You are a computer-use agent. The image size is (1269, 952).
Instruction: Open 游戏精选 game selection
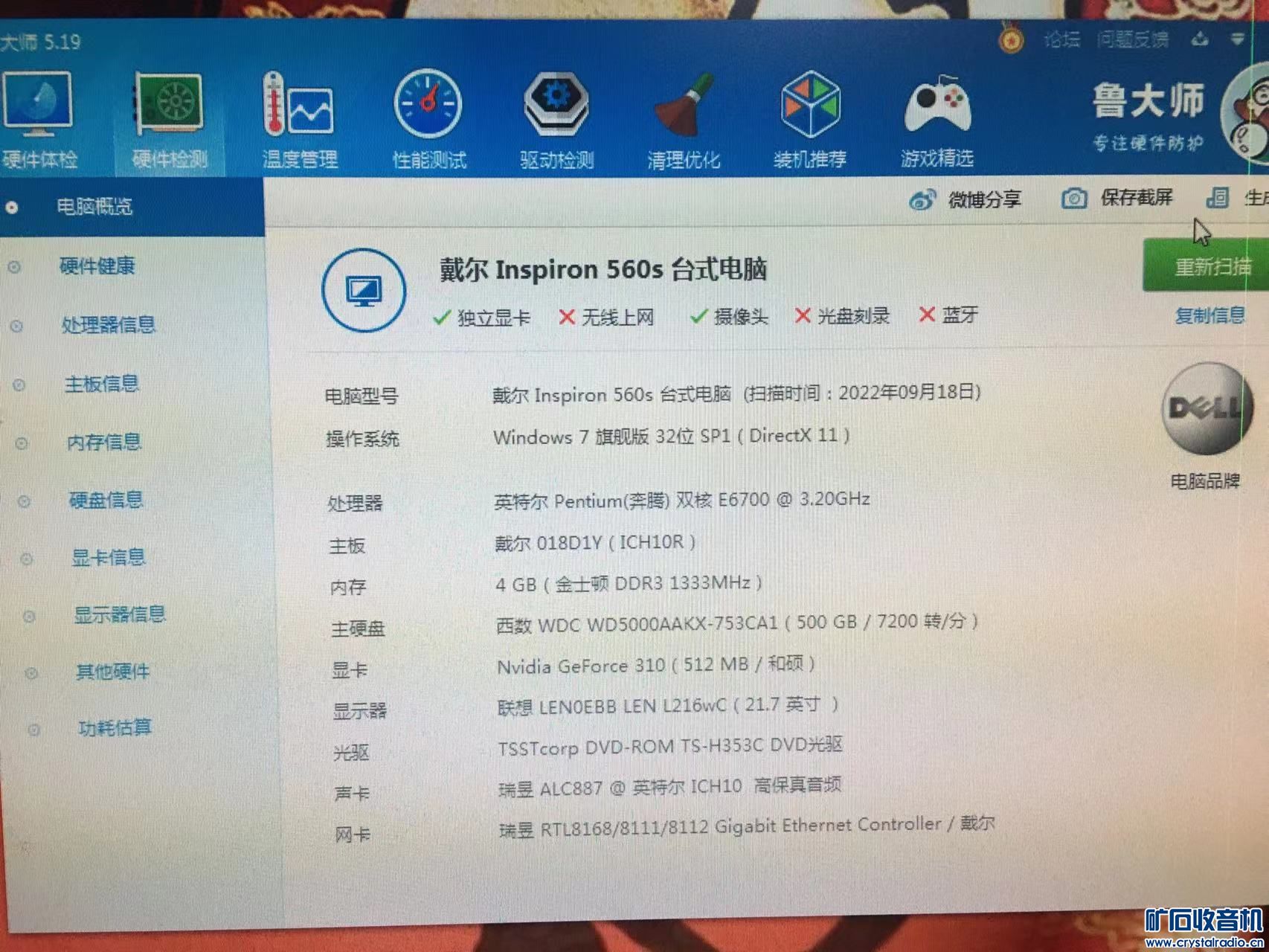tap(937, 120)
